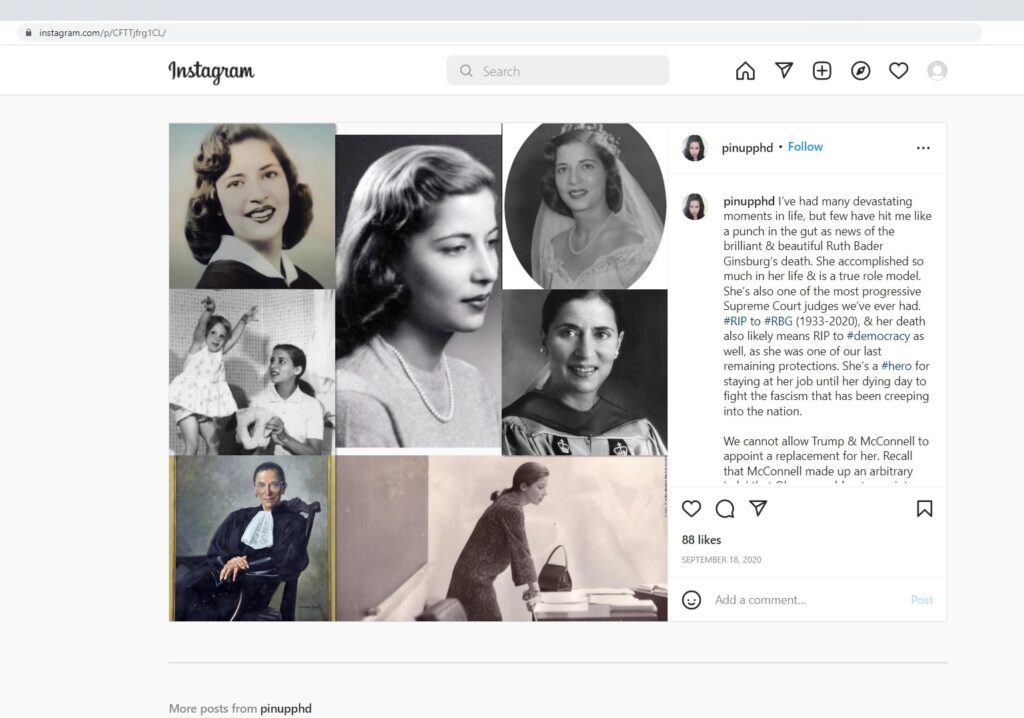Focus the Add a comment field
The height and width of the screenshot is (718, 1024).
(800, 600)
